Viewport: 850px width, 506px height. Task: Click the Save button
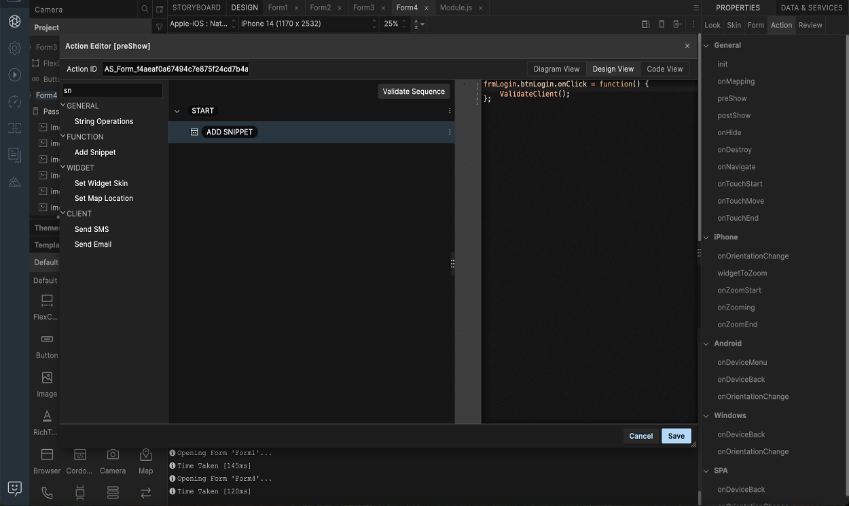pos(676,436)
